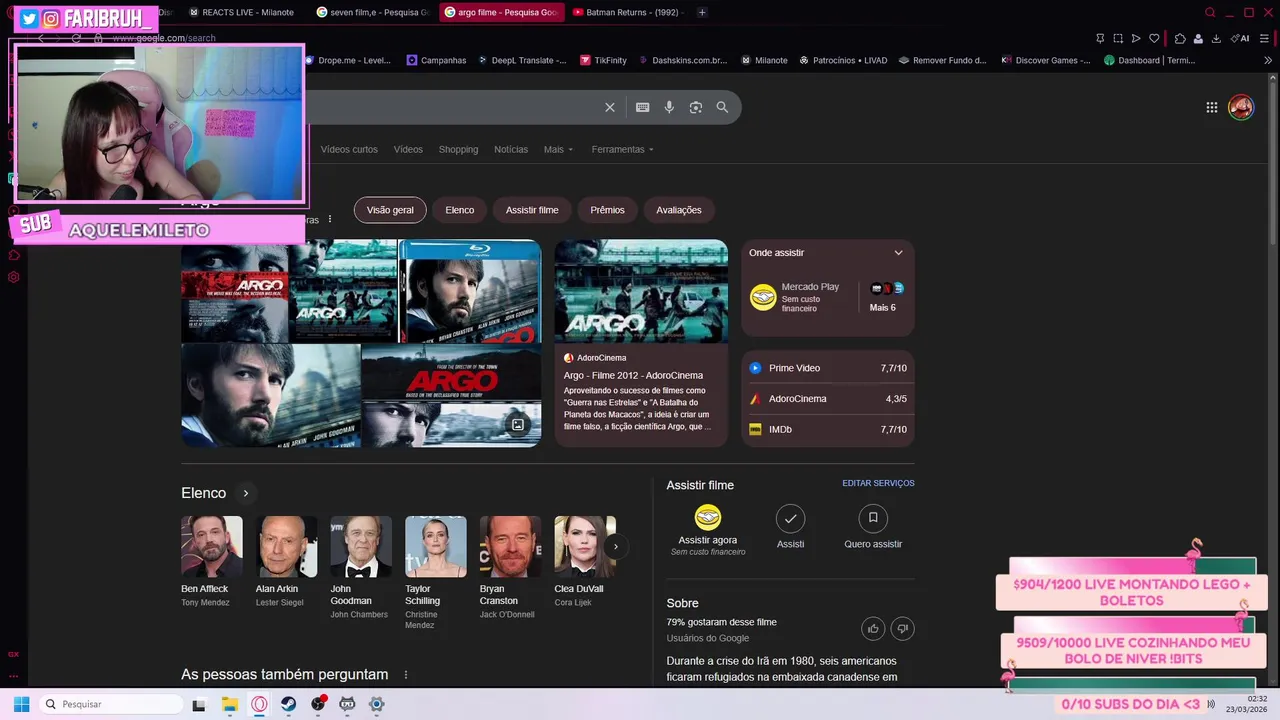Open Opera browser from the taskbar
Screen dimensions: 1280x720
259,704
